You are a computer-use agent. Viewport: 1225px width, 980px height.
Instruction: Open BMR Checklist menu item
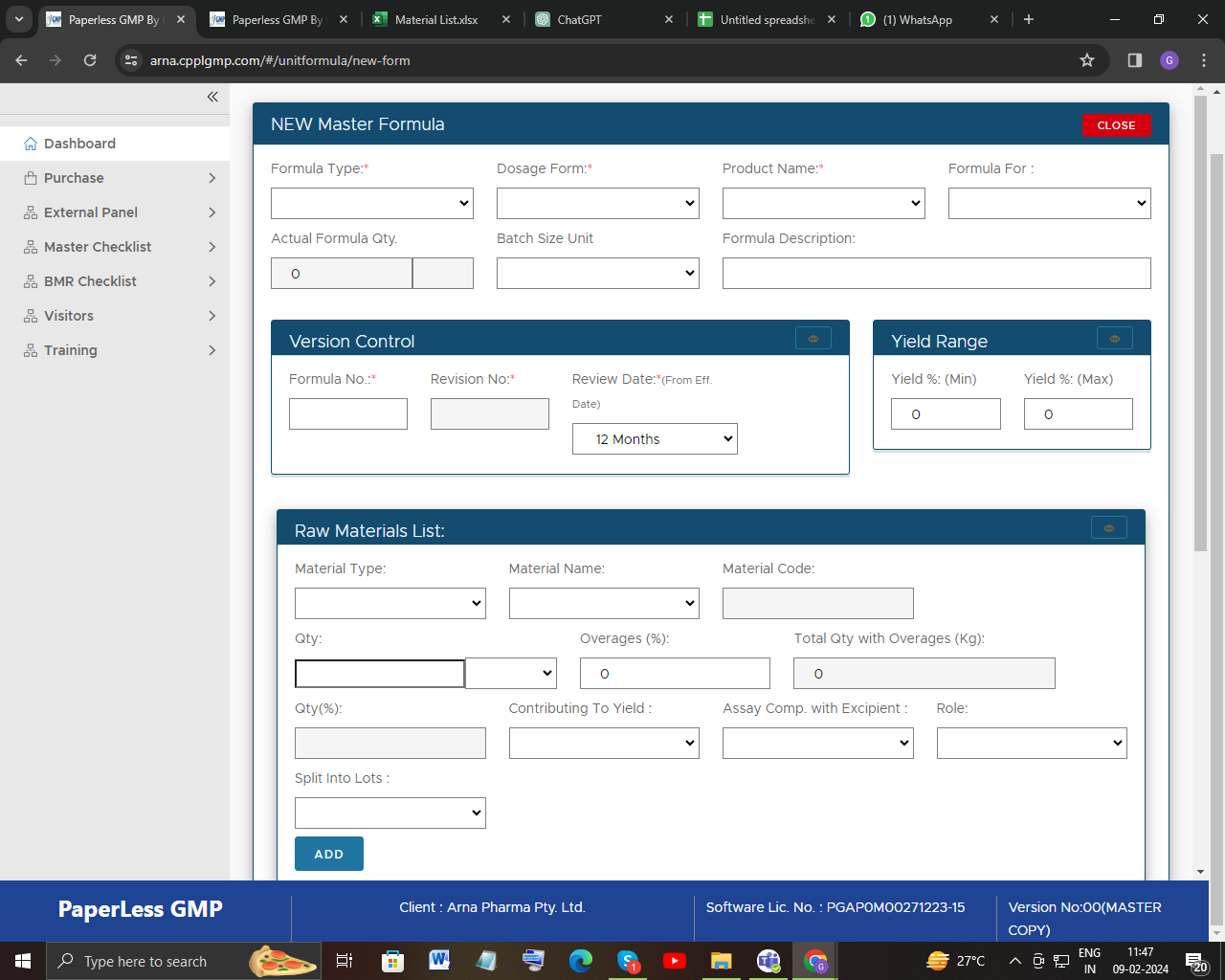pyautogui.click(x=90, y=281)
